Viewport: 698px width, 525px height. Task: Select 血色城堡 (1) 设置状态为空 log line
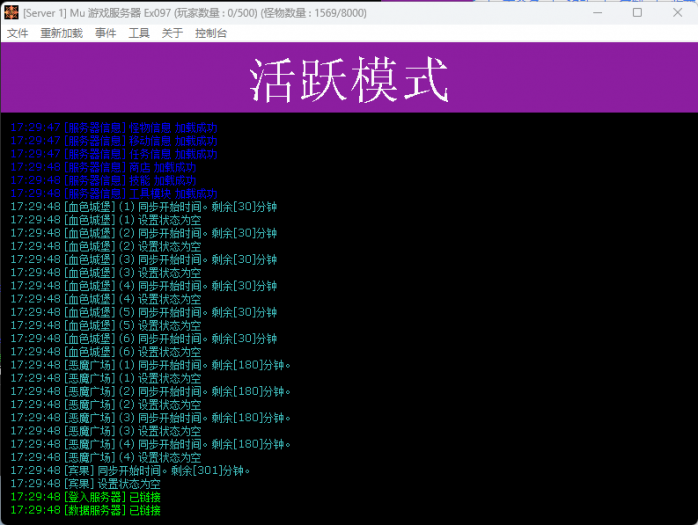coord(106,220)
